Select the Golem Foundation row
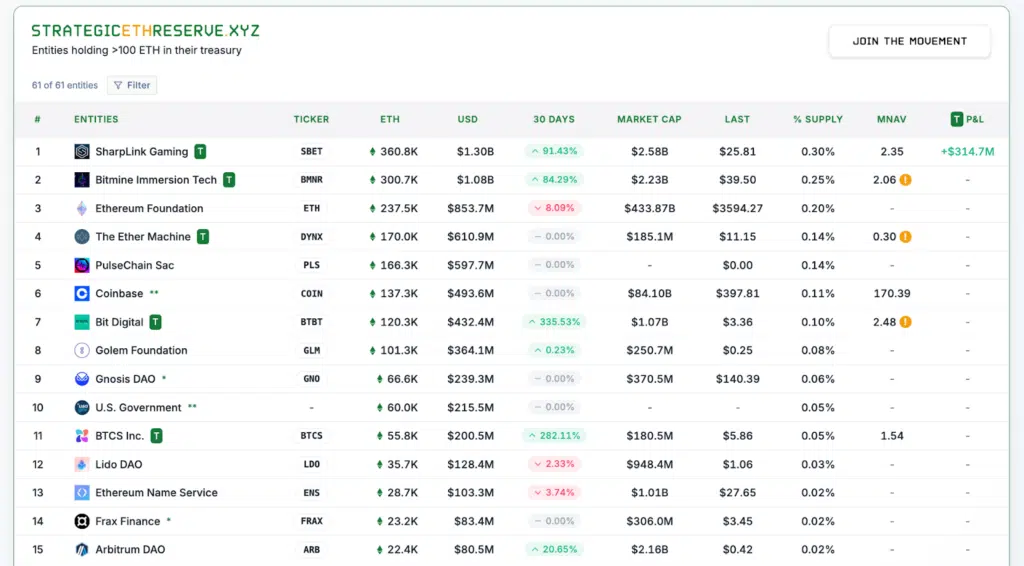1024x566 pixels. click(141, 351)
